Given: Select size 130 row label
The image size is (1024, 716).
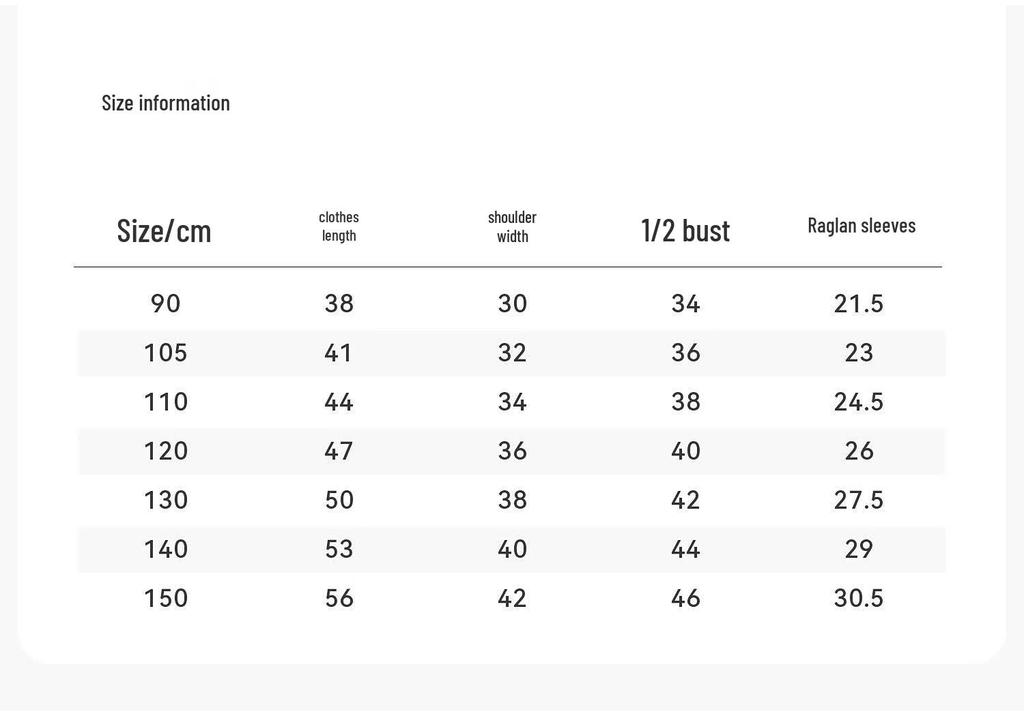Looking at the screenshot, I should coord(166,500).
